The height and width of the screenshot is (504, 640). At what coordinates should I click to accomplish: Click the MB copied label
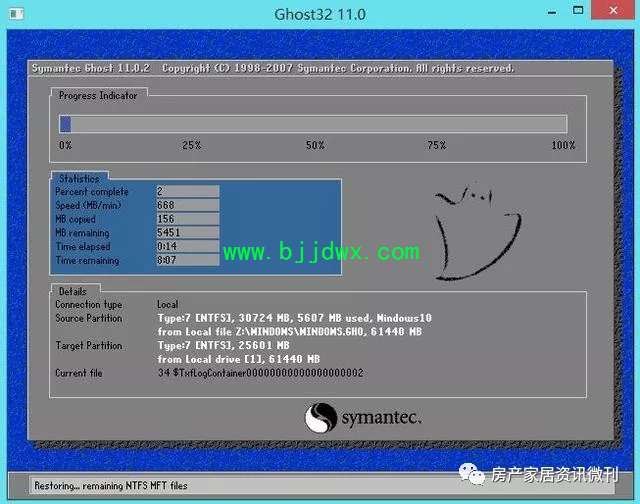coord(75,219)
